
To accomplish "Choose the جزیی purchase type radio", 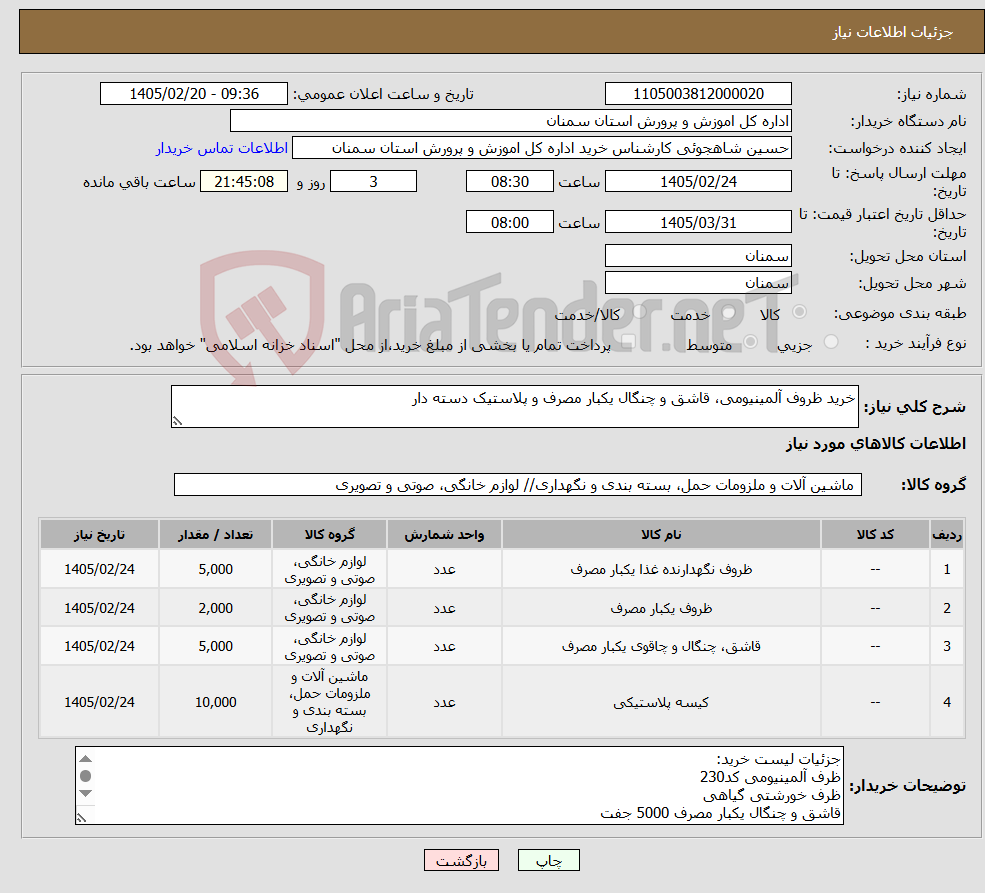I will point(830,342).
